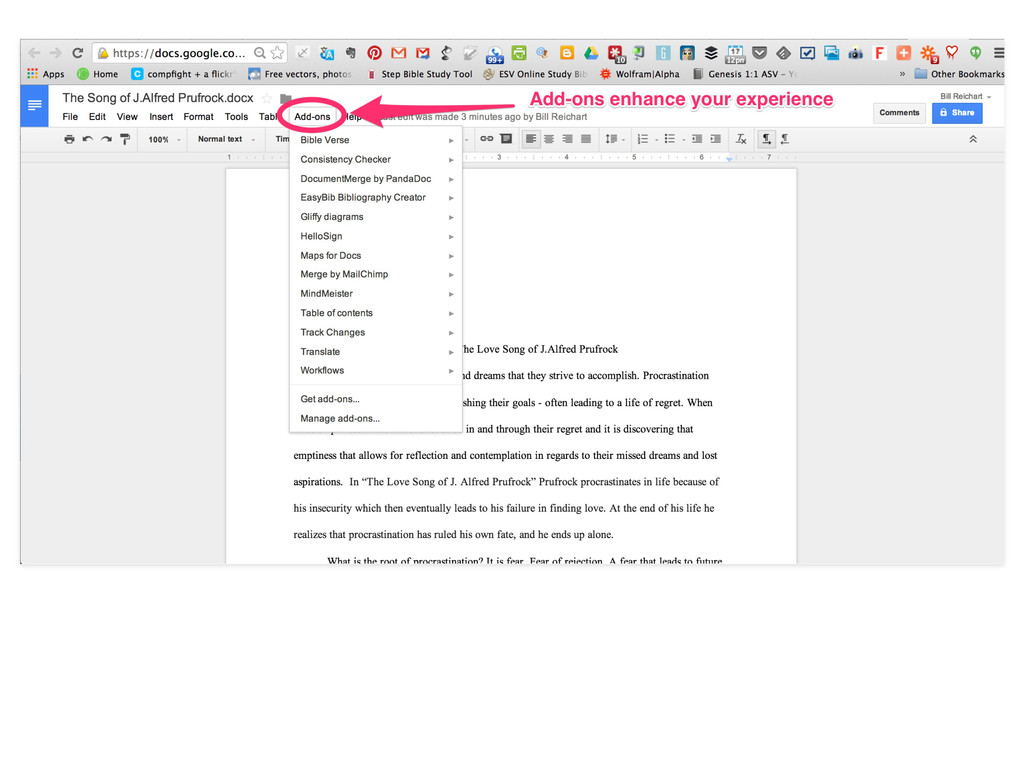Viewport: 1024px width, 768px height.
Task: Click the Pocket extension icon
Action: click(x=759, y=53)
